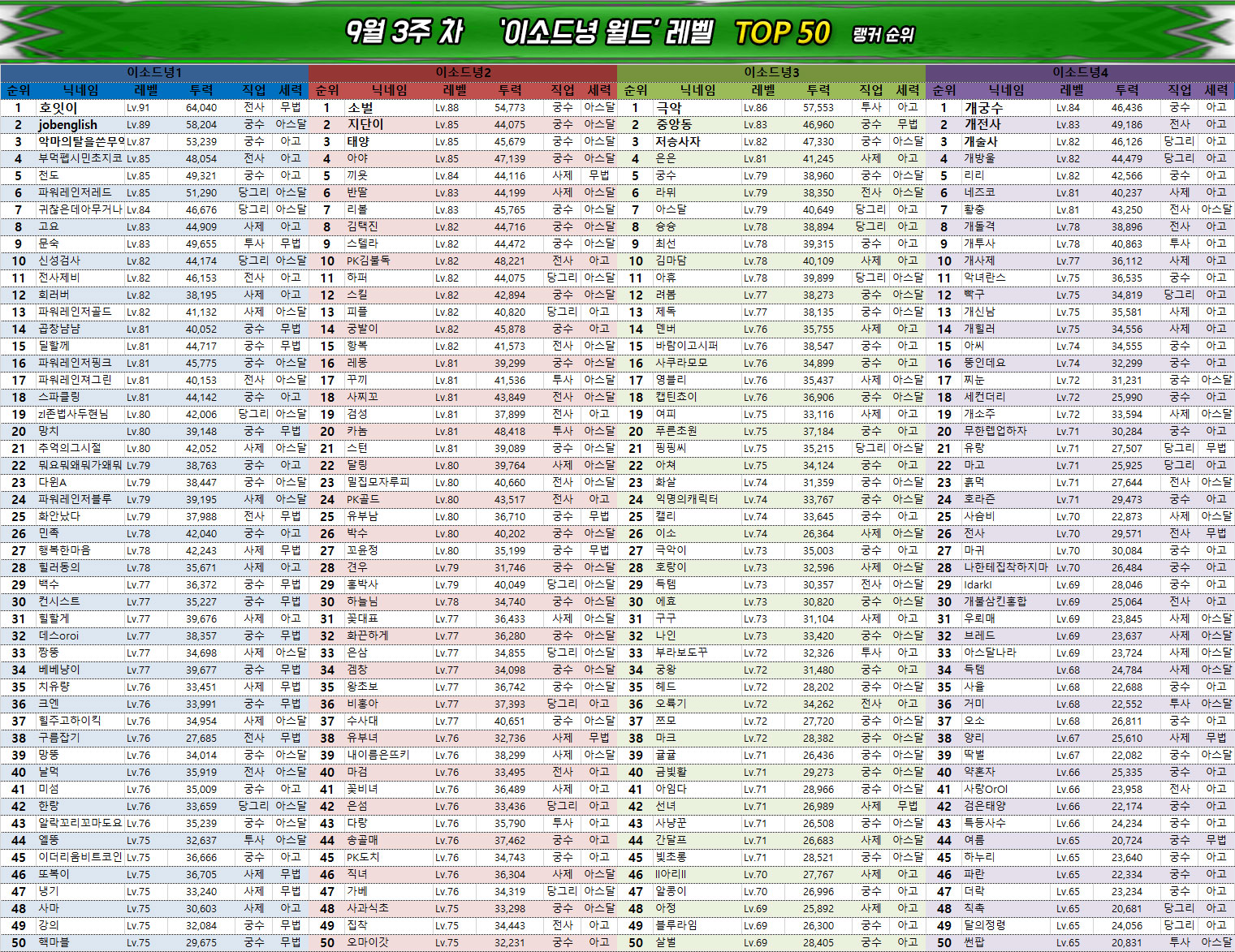This screenshot has height=952, width=1235.
Task: Click nickname 바람이고시퍼 in 이소드녕3
Action: 686,346
